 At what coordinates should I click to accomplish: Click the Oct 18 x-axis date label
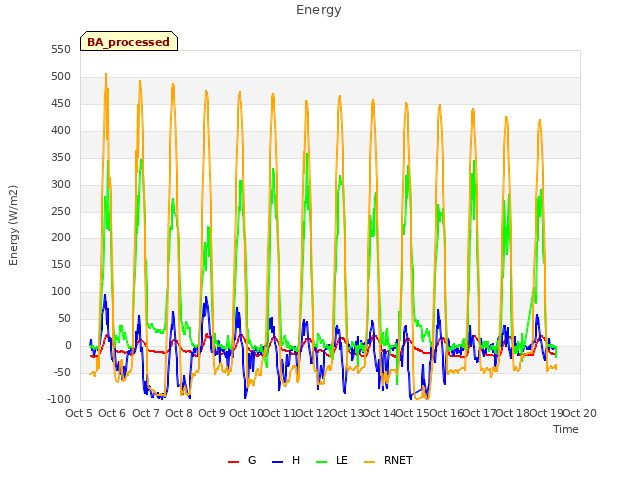pyautogui.click(x=513, y=413)
